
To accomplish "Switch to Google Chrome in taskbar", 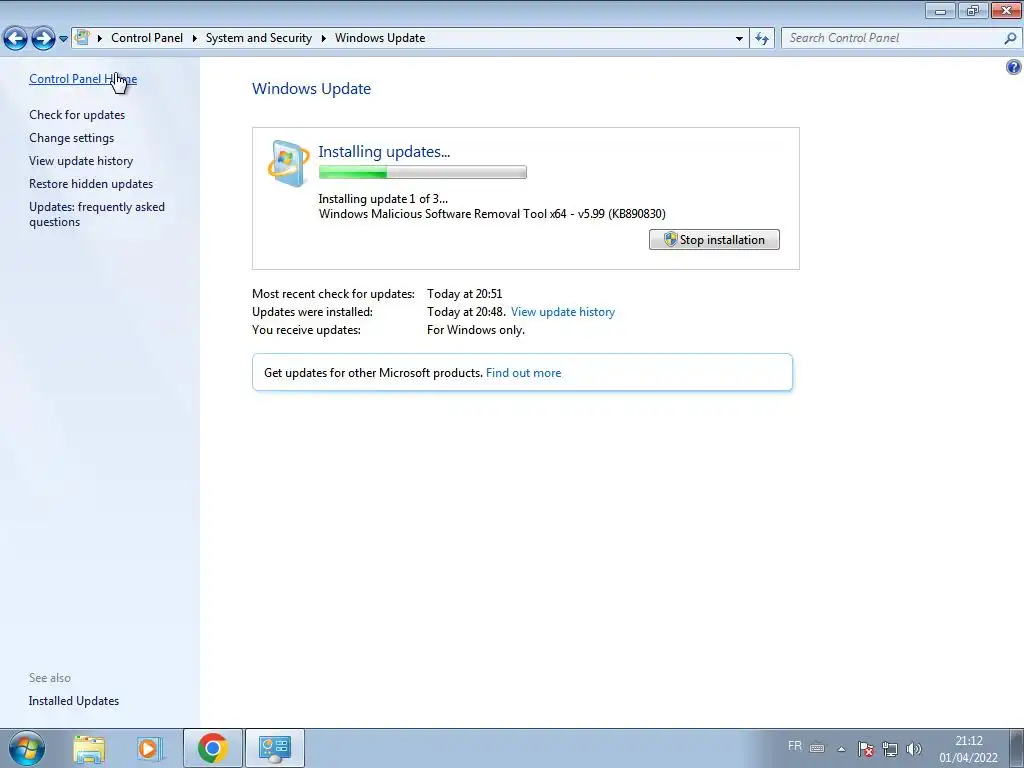I will tap(213, 748).
